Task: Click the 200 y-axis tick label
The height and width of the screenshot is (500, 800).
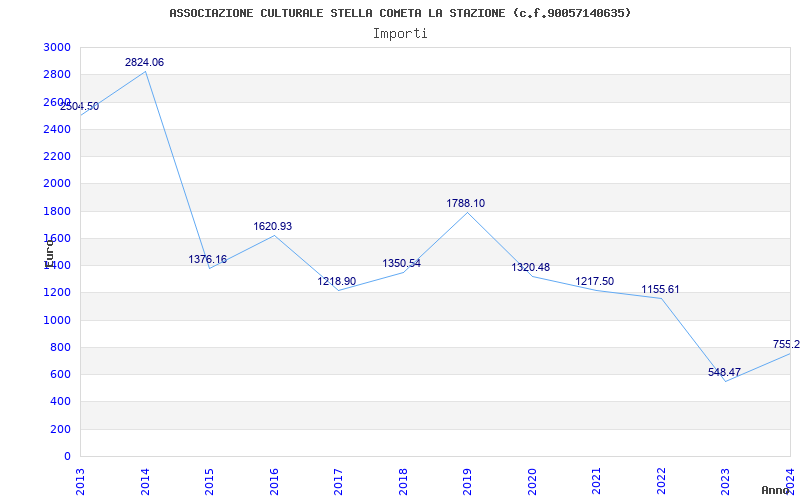Action: click(x=61, y=430)
